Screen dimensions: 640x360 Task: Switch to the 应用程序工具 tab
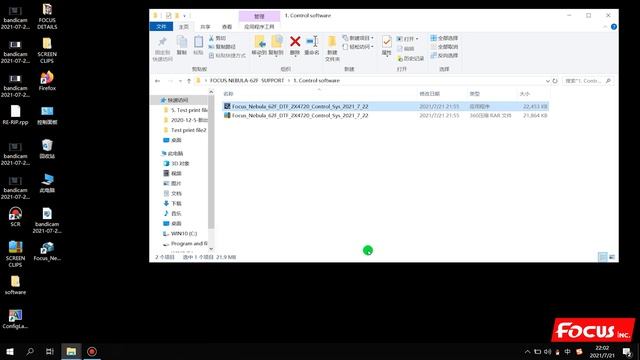tap(259, 27)
